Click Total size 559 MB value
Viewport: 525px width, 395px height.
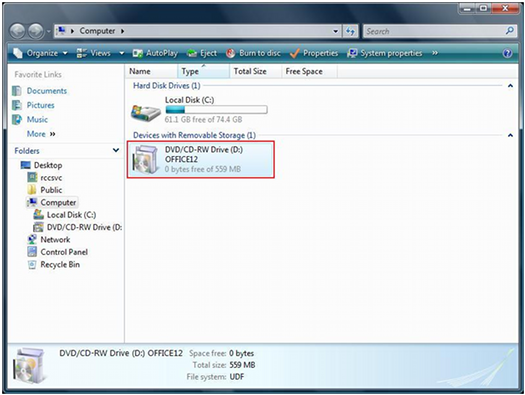coord(242,365)
